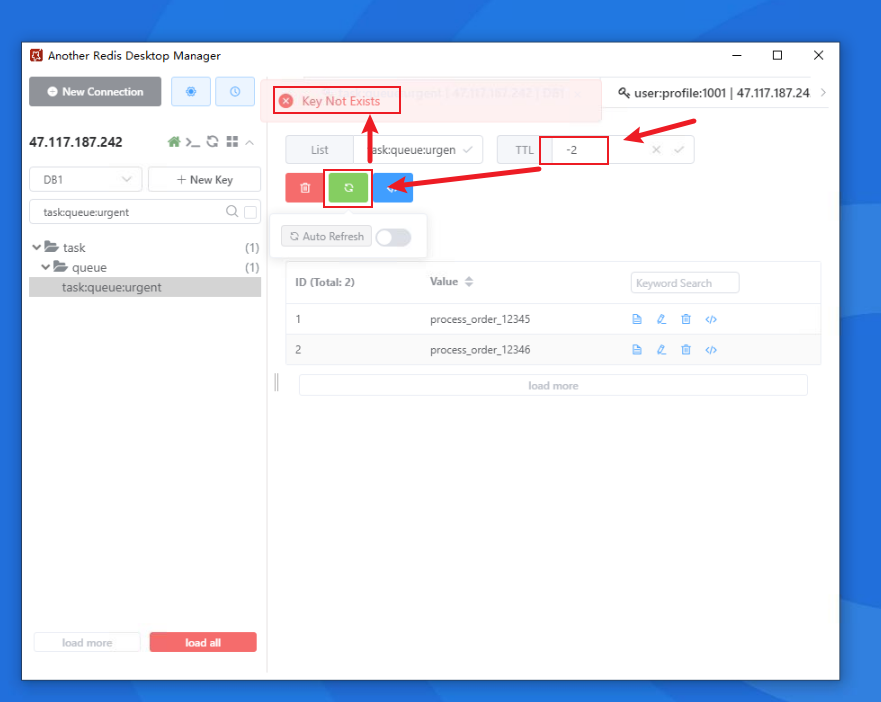Click the red load all button
The width and height of the screenshot is (881, 702).
(x=203, y=642)
